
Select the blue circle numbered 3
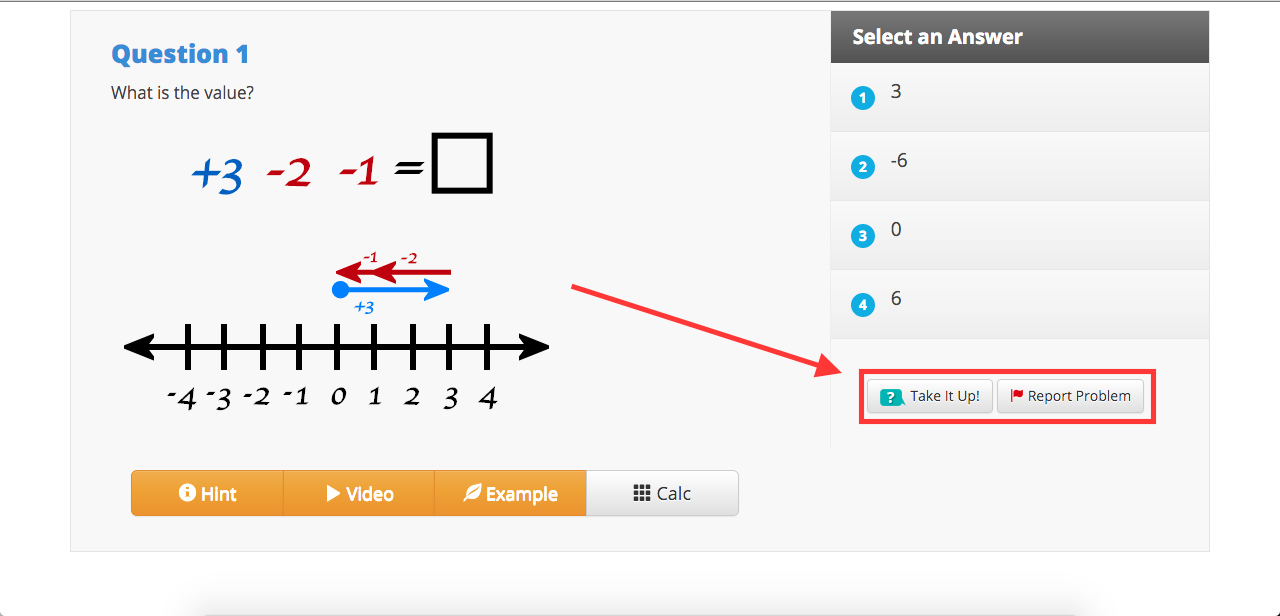(x=862, y=236)
